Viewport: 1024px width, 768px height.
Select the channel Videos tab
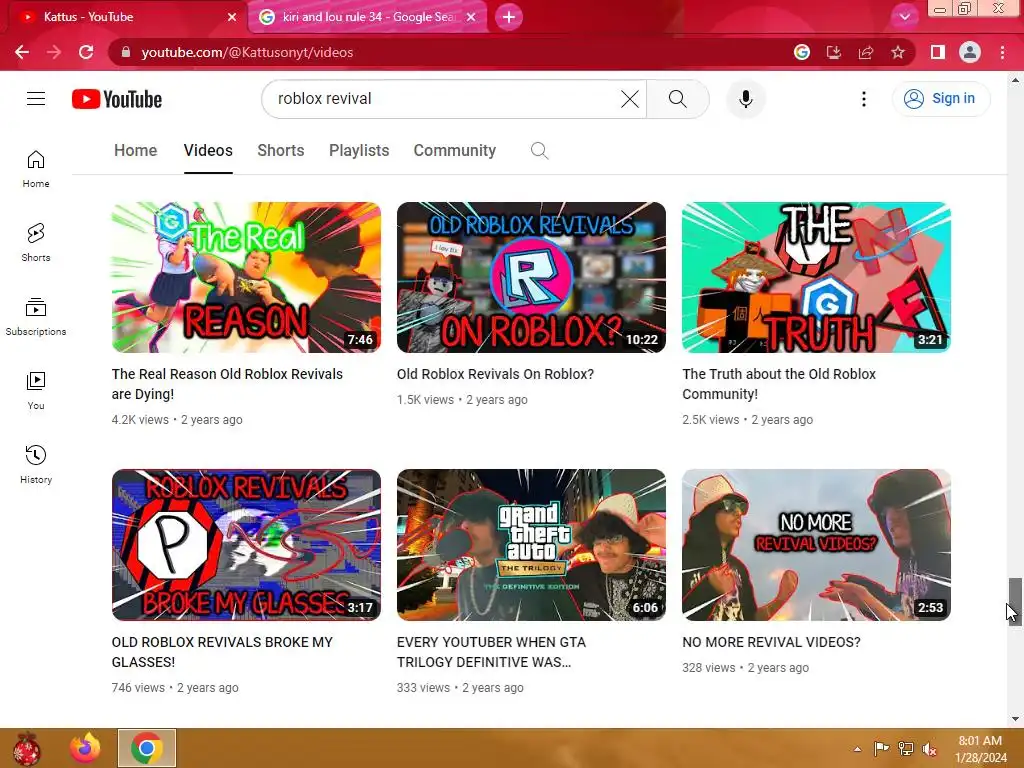click(208, 151)
